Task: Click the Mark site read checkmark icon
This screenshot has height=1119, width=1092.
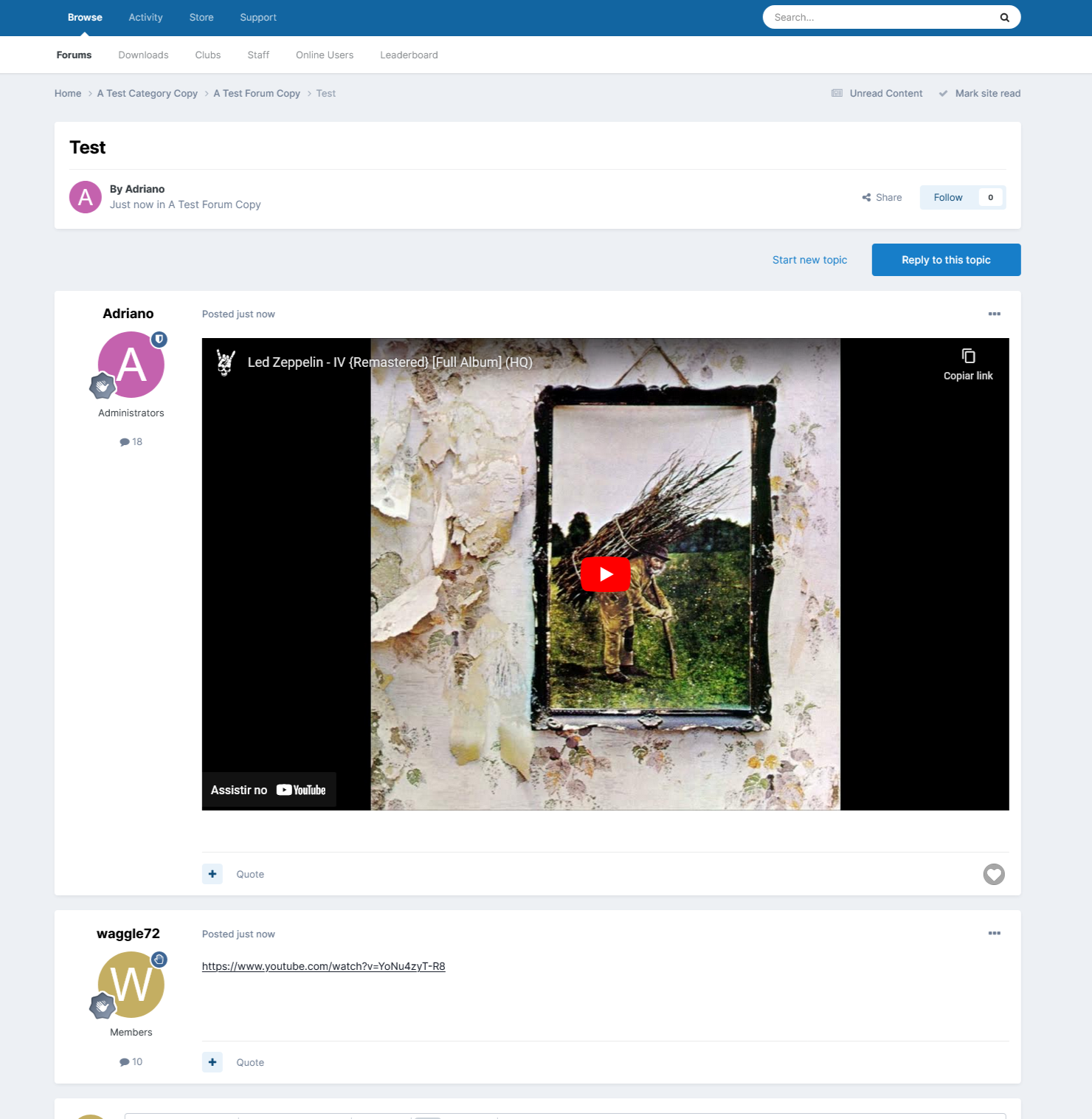Action: pos(943,94)
